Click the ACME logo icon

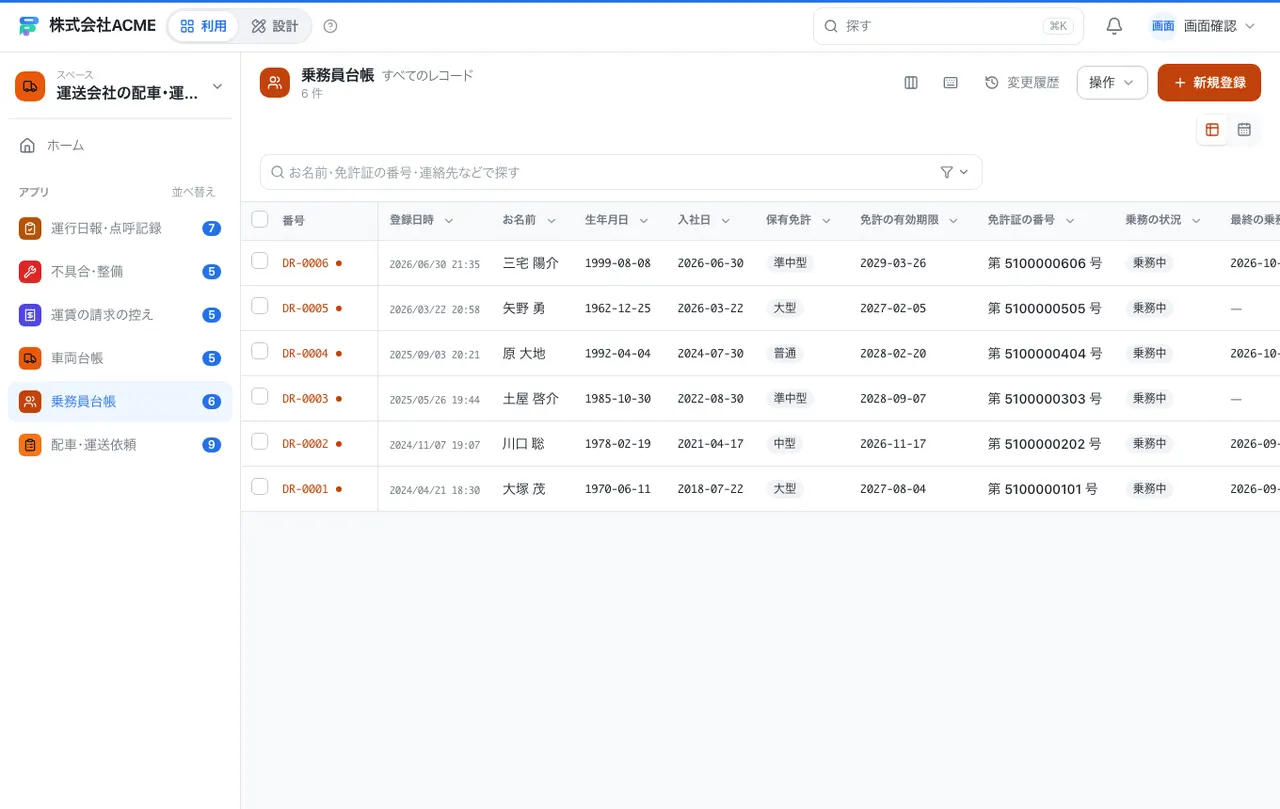tap(28, 26)
